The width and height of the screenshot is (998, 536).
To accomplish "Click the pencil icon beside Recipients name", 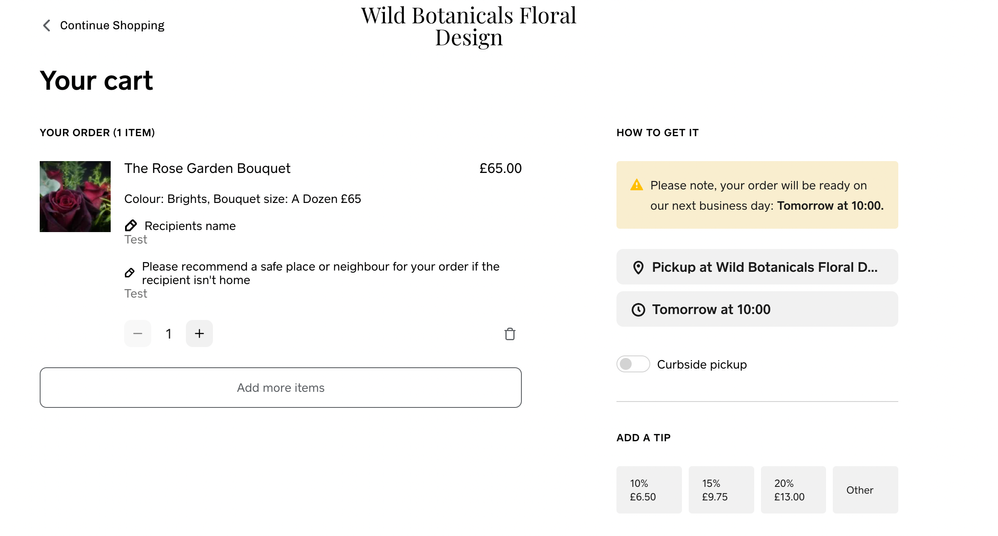I will pos(131,226).
